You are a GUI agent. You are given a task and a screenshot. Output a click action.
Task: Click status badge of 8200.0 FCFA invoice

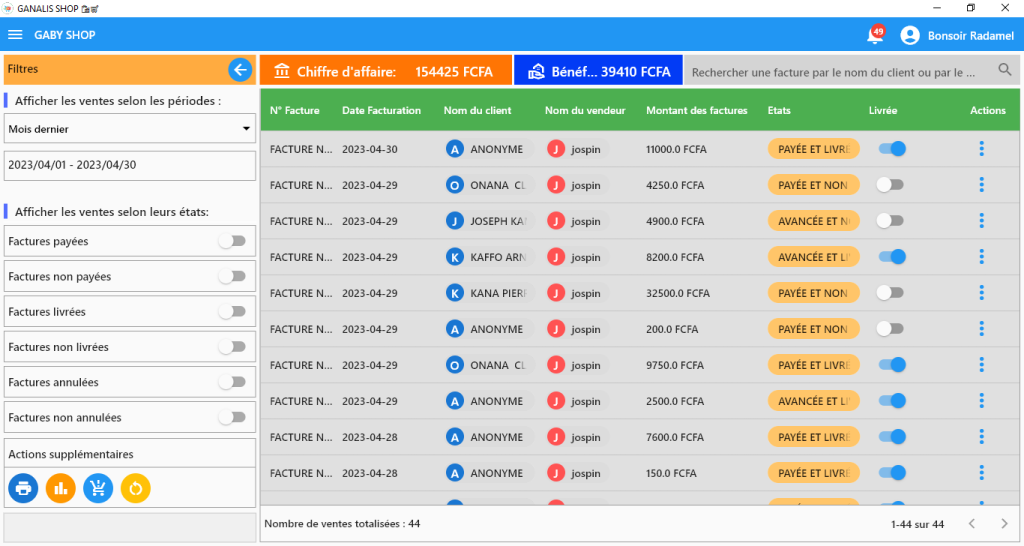(x=814, y=257)
